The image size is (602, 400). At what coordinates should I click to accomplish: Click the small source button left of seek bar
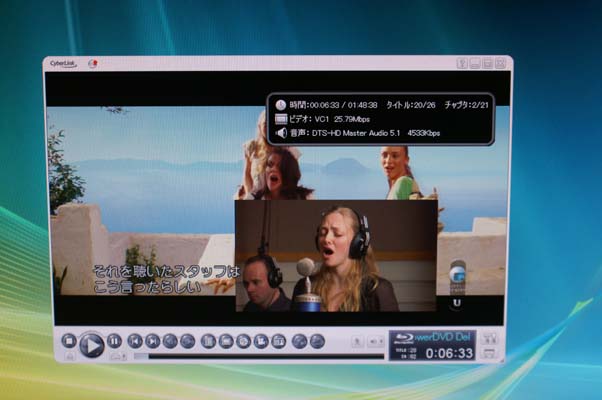coord(118,357)
